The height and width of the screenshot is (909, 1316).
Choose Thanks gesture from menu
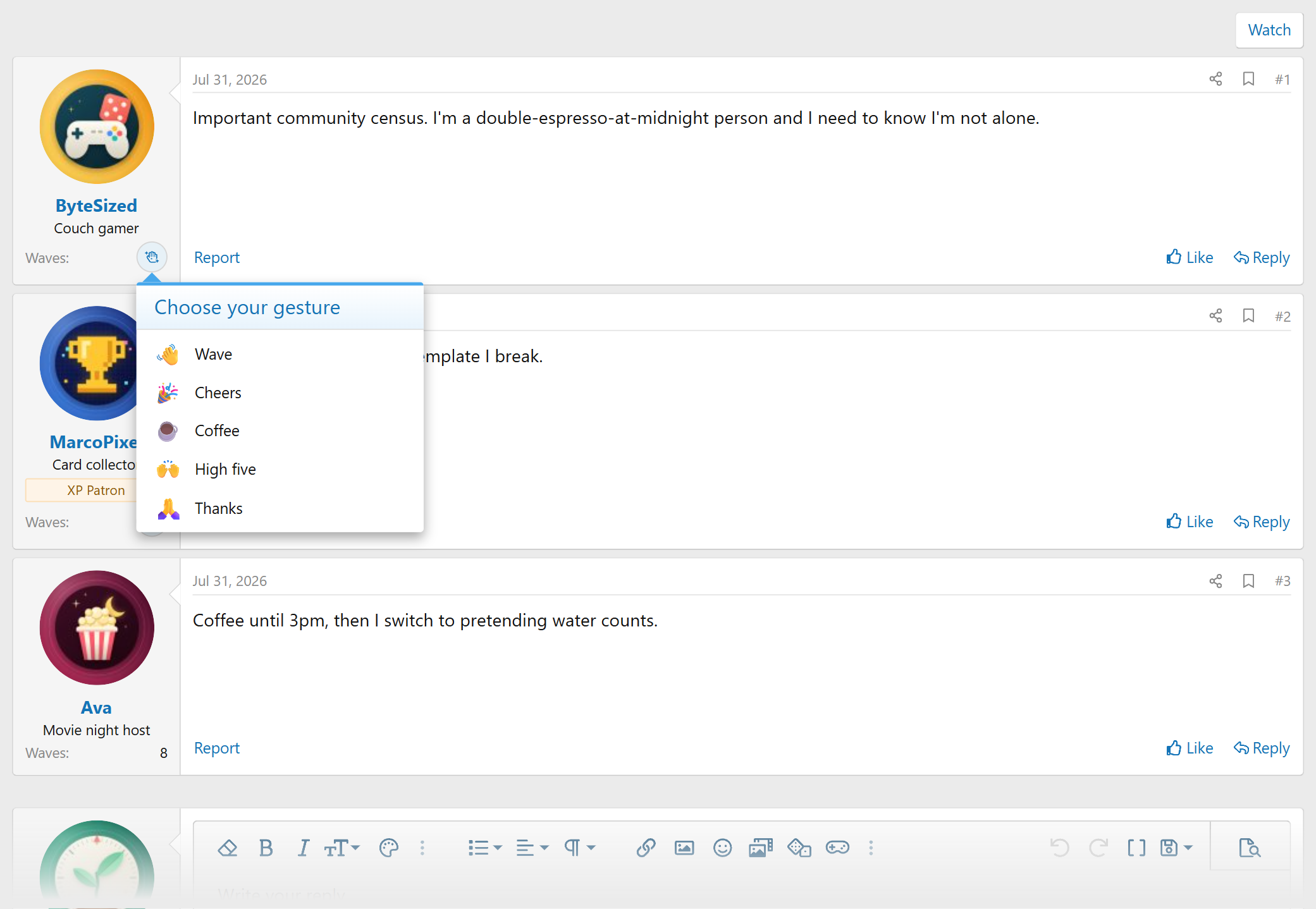(280, 508)
